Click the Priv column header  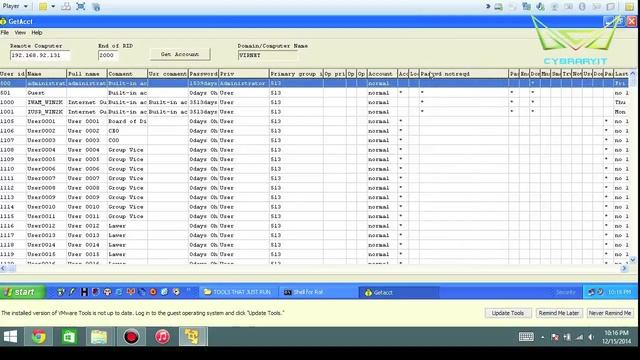244,74
